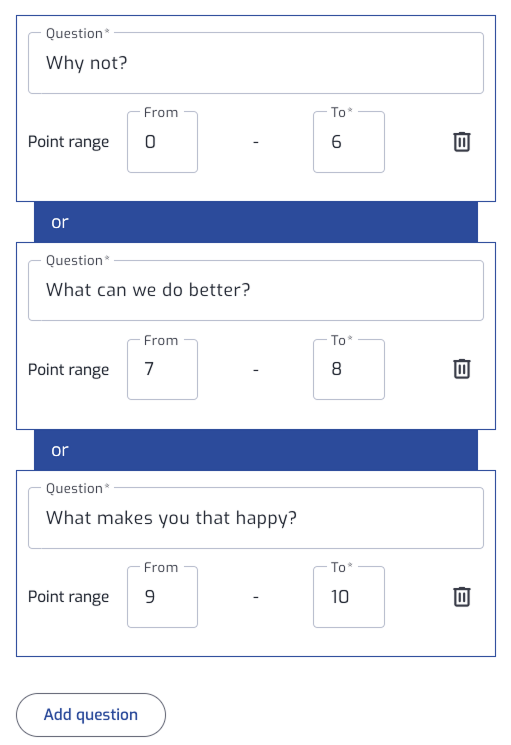Click the dash between 0 and 6
This screenshot has height=745, width=511.
pos(256,142)
